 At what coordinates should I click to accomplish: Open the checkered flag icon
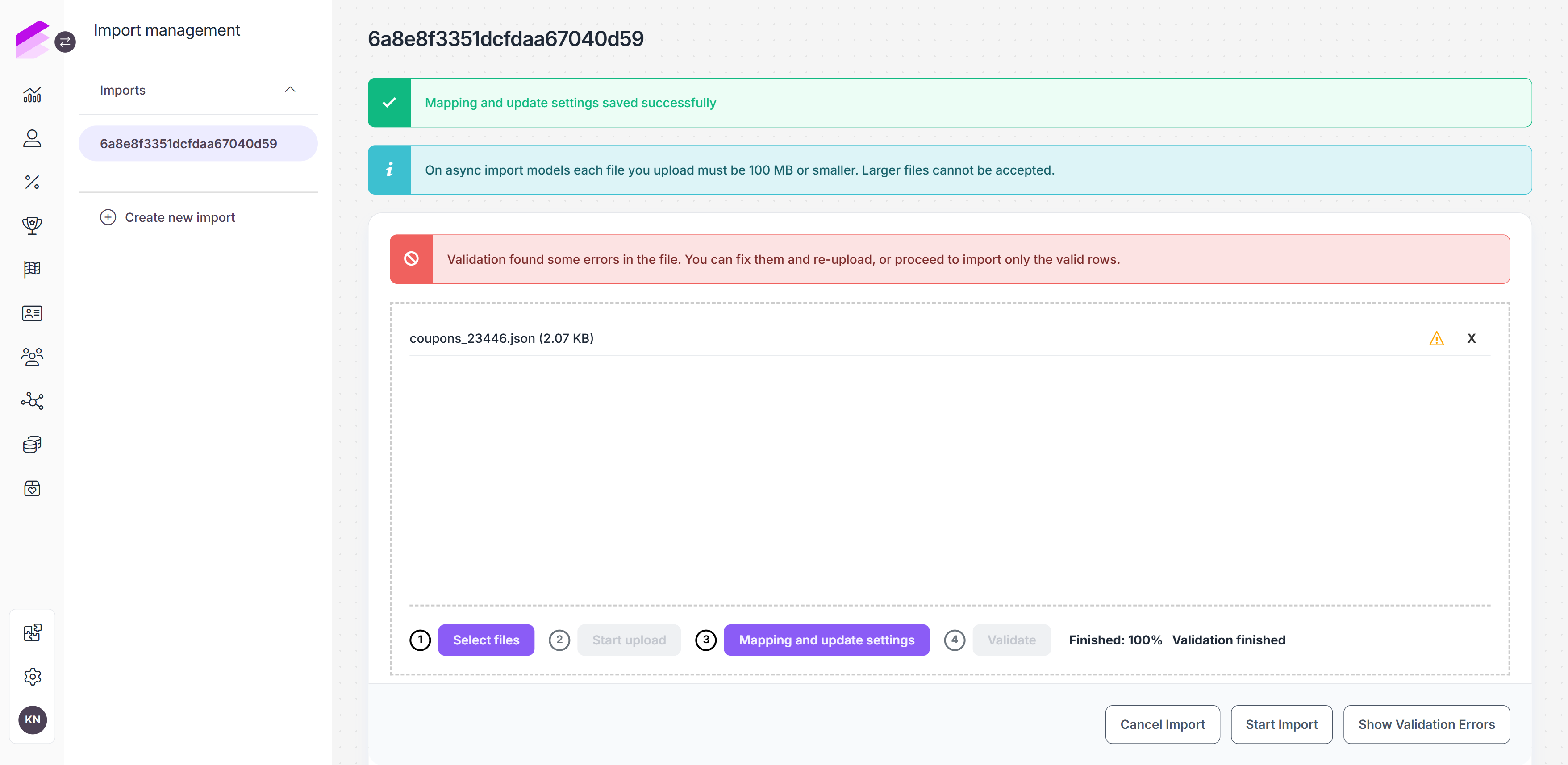[x=32, y=269]
